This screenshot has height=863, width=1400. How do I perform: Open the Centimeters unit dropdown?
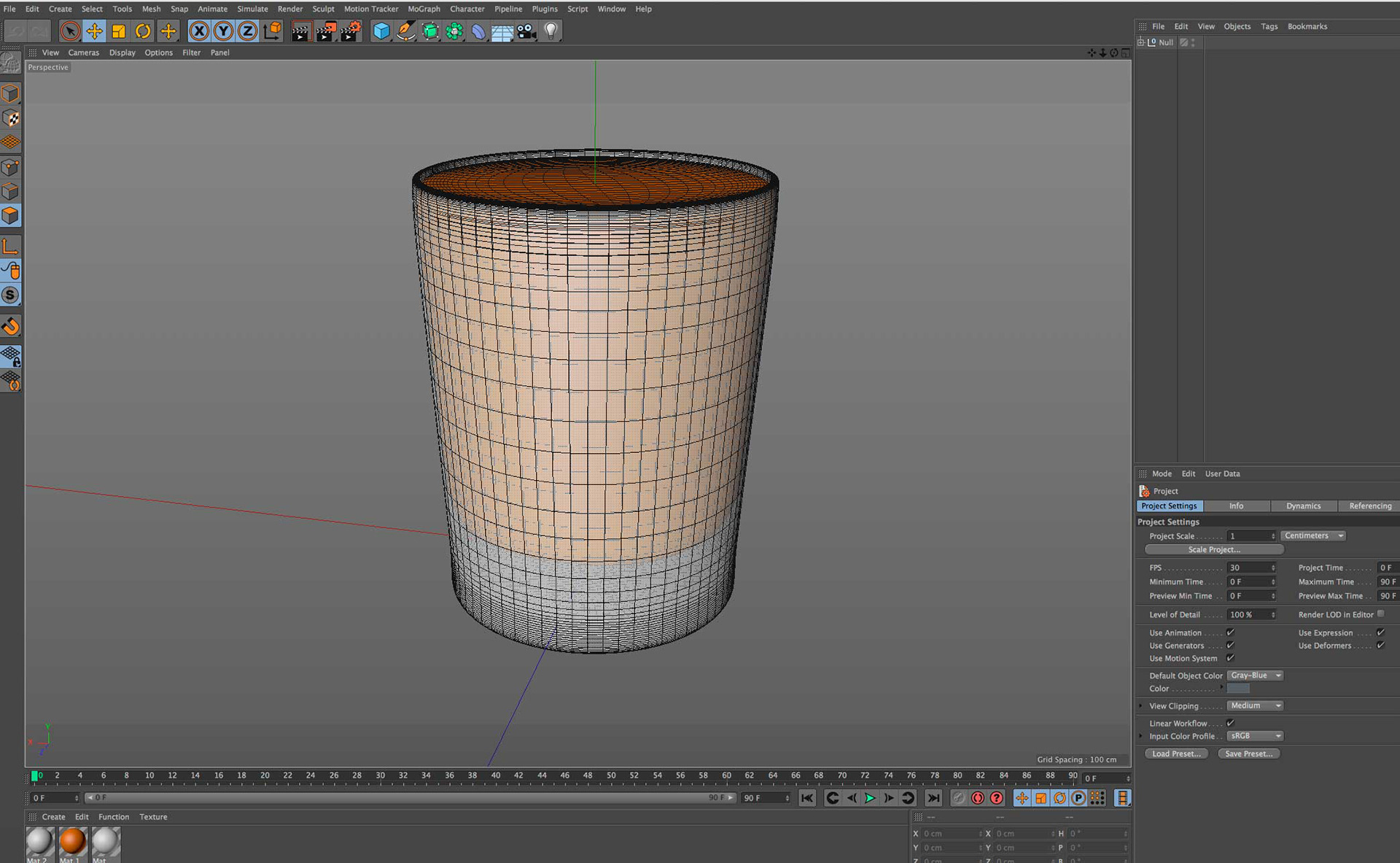1312,535
